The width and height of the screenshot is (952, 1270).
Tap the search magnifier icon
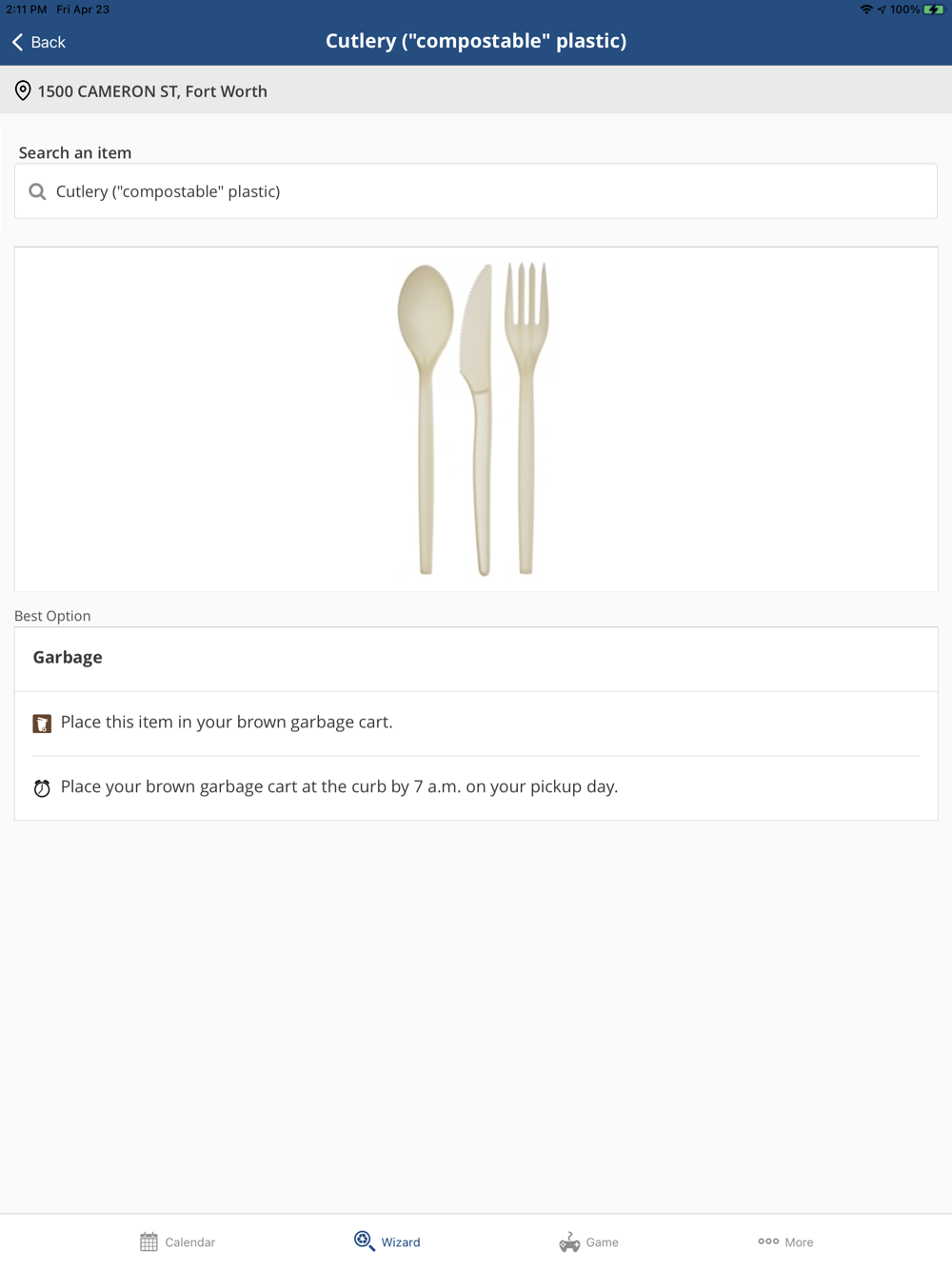(37, 191)
